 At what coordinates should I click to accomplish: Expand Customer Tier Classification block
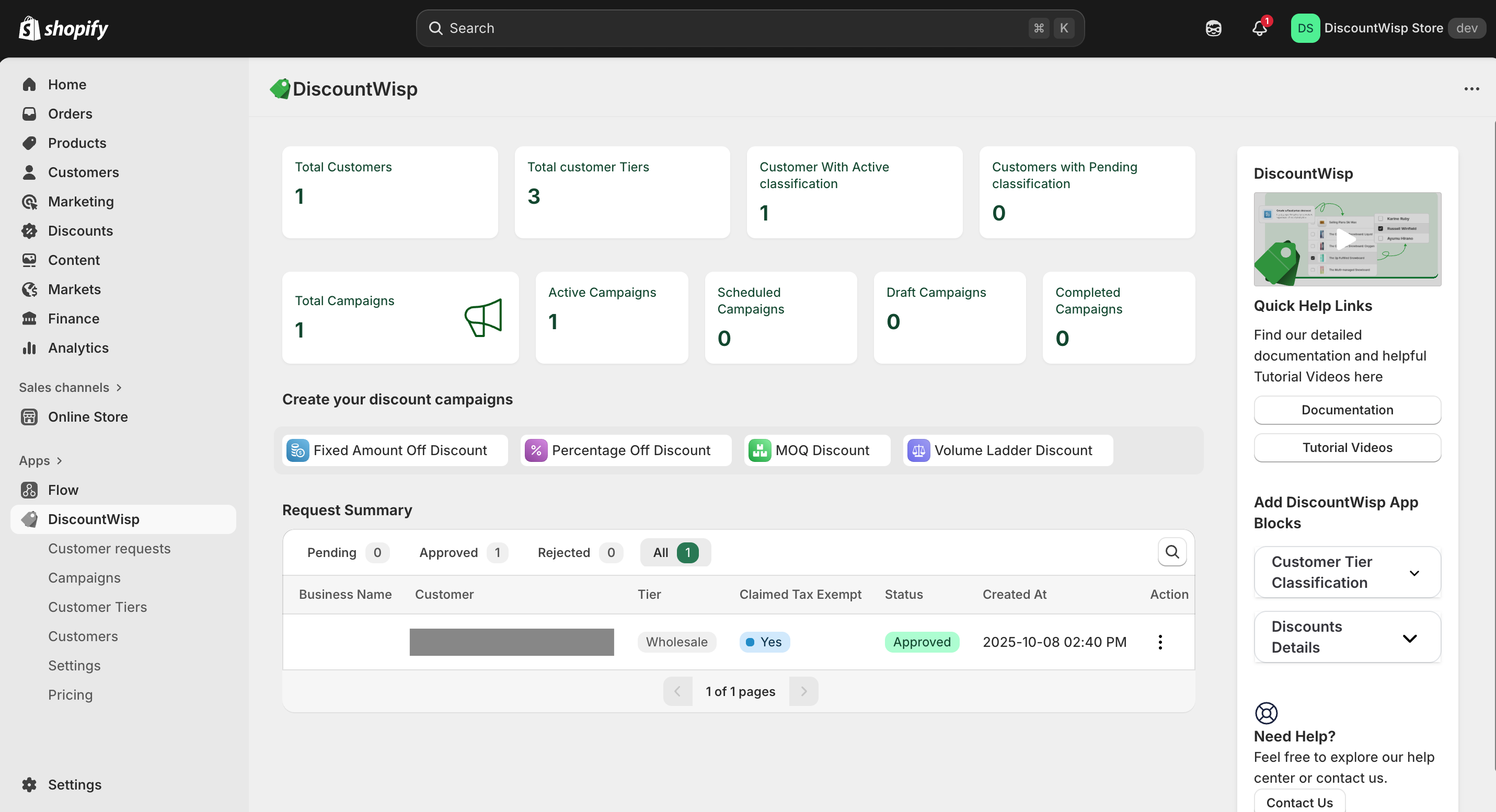[1414, 573]
